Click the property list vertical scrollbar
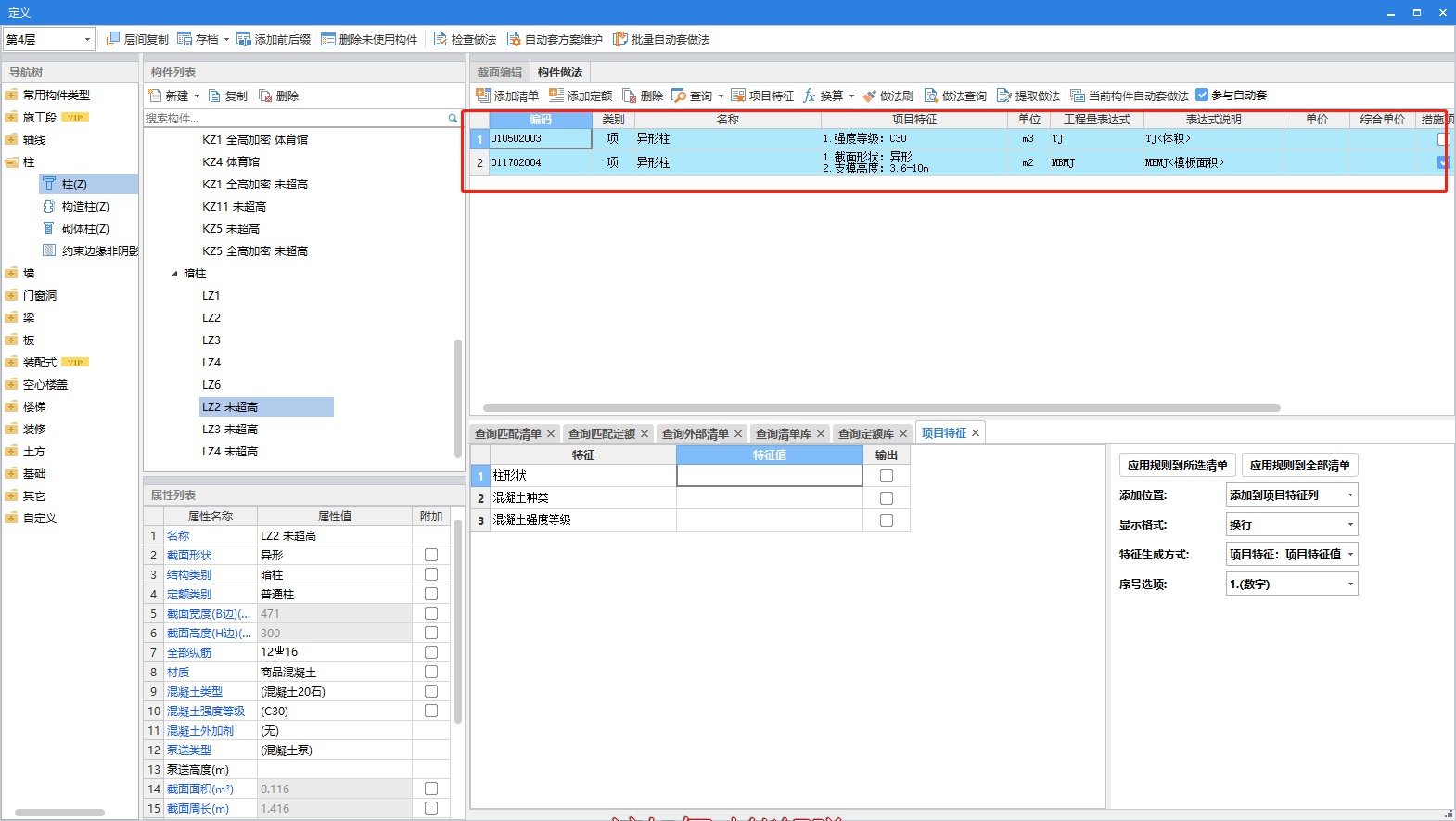Screen dimensions: 1456x821 458,622
